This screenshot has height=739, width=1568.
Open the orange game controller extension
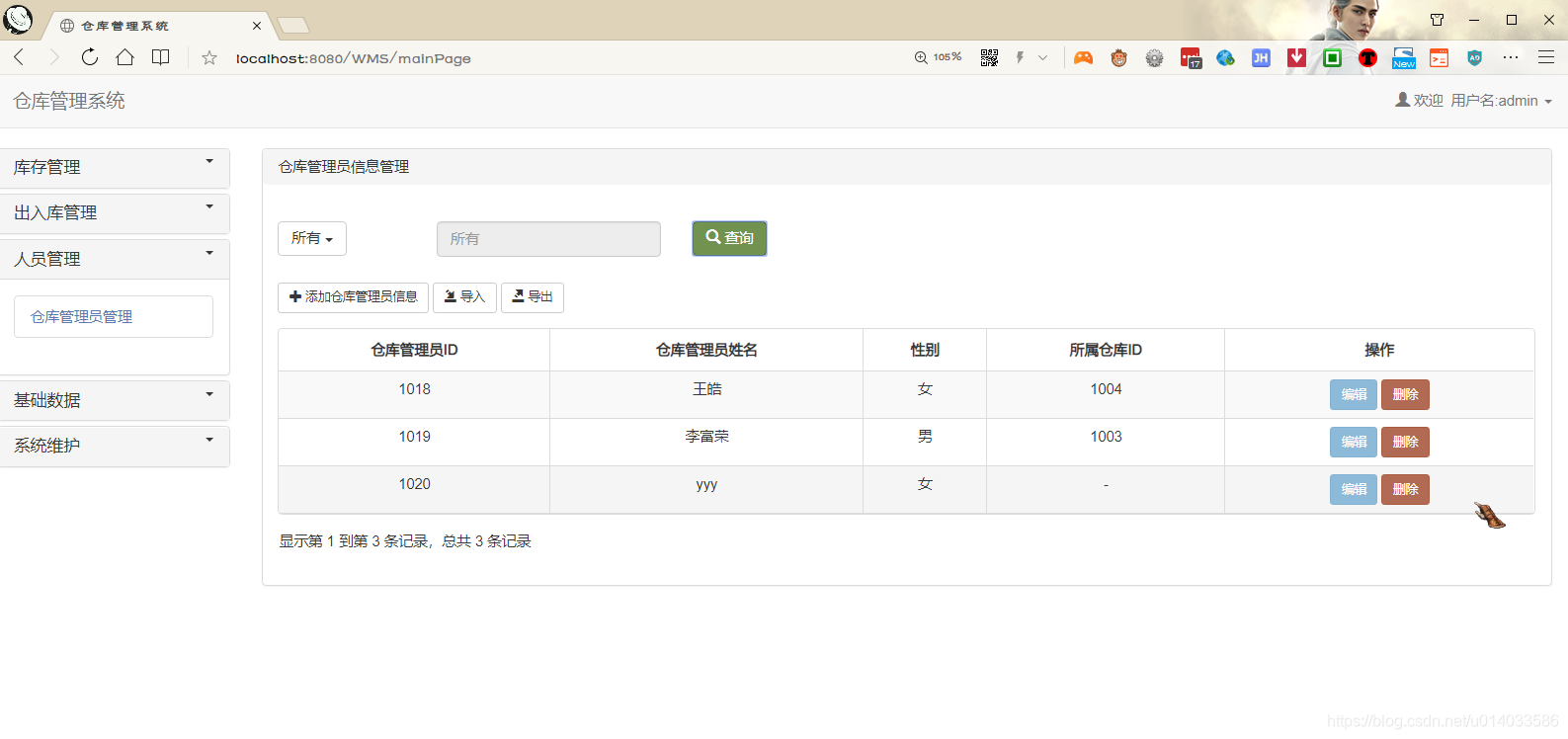[x=1084, y=57]
